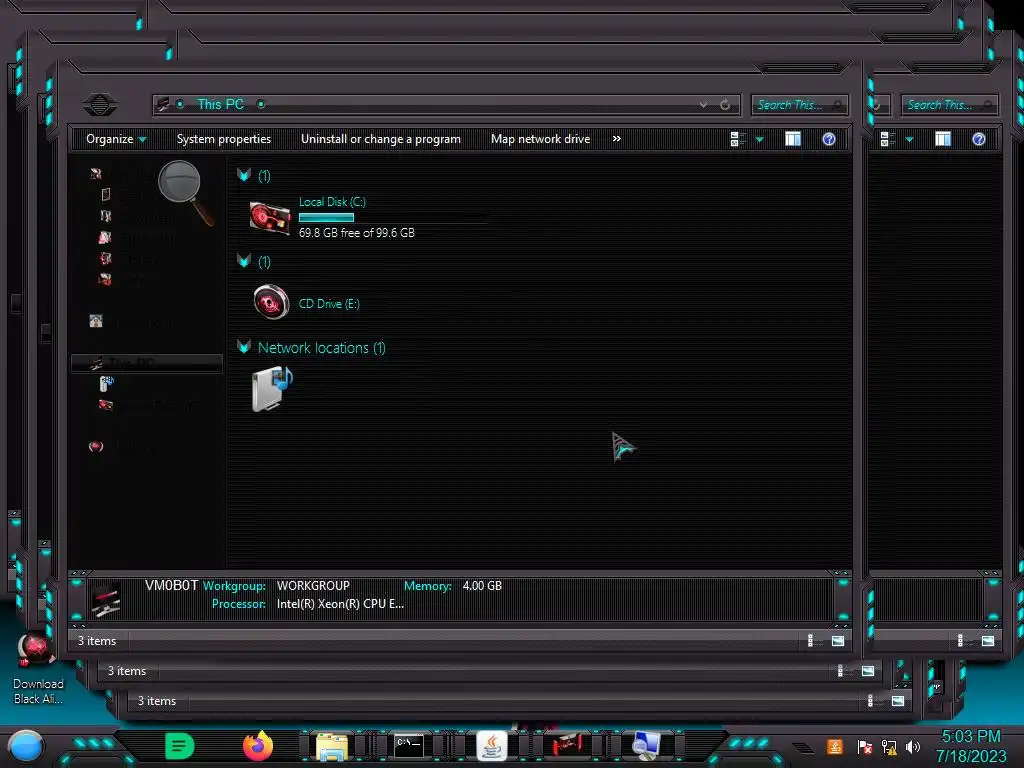Click the network warning tray icon
The width and height of the screenshot is (1024, 768).
click(889, 747)
